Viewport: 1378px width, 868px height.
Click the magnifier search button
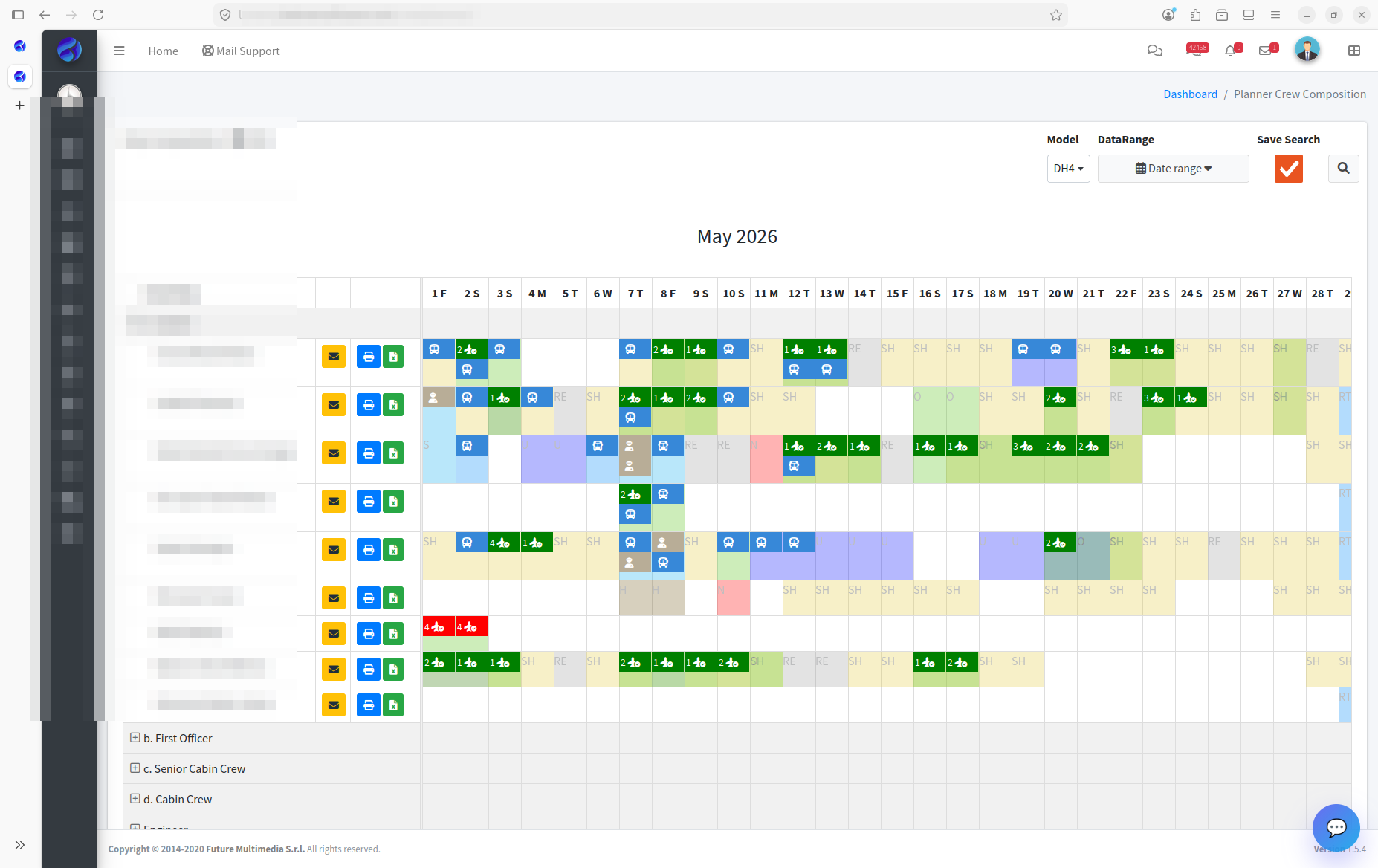coord(1343,169)
